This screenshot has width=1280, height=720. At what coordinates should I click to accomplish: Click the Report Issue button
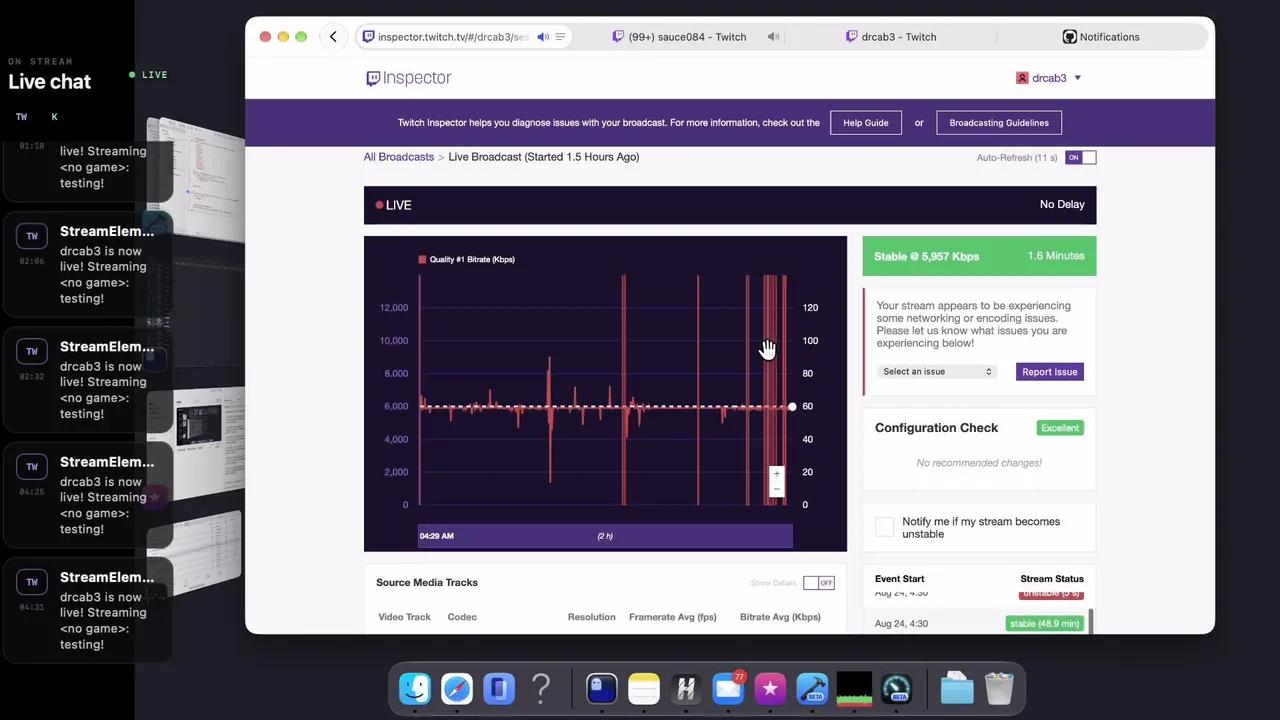pyautogui.click(x=1050, y=372)
